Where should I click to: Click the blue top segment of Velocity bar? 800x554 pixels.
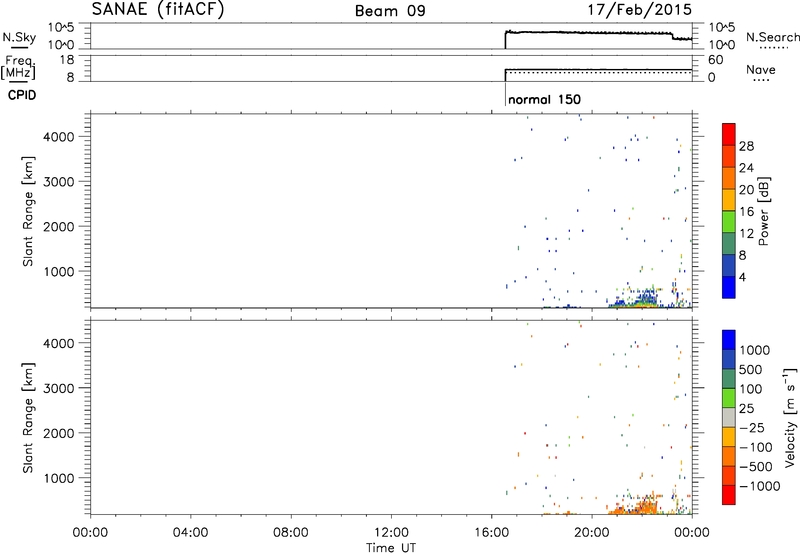[729, 340]
